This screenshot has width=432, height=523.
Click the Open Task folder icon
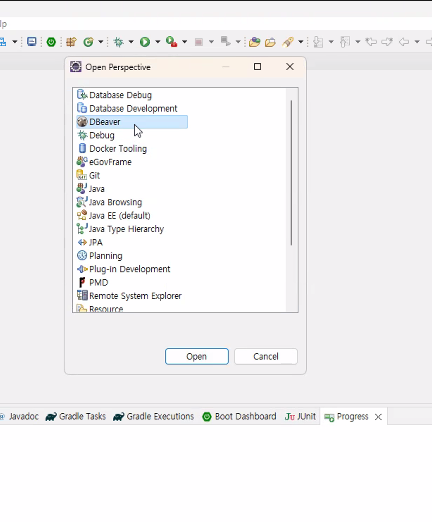[270, 42]
